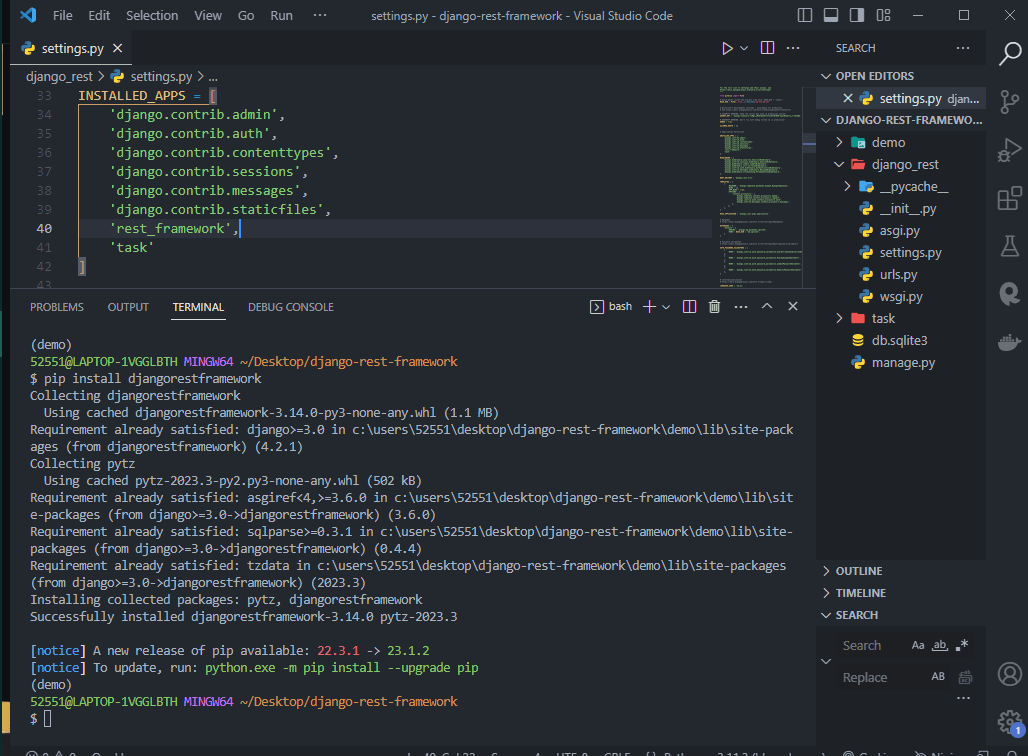Screen dimensions: 1028x756
Task: Toggle the bottom panel layout icon
Action: 831,15
